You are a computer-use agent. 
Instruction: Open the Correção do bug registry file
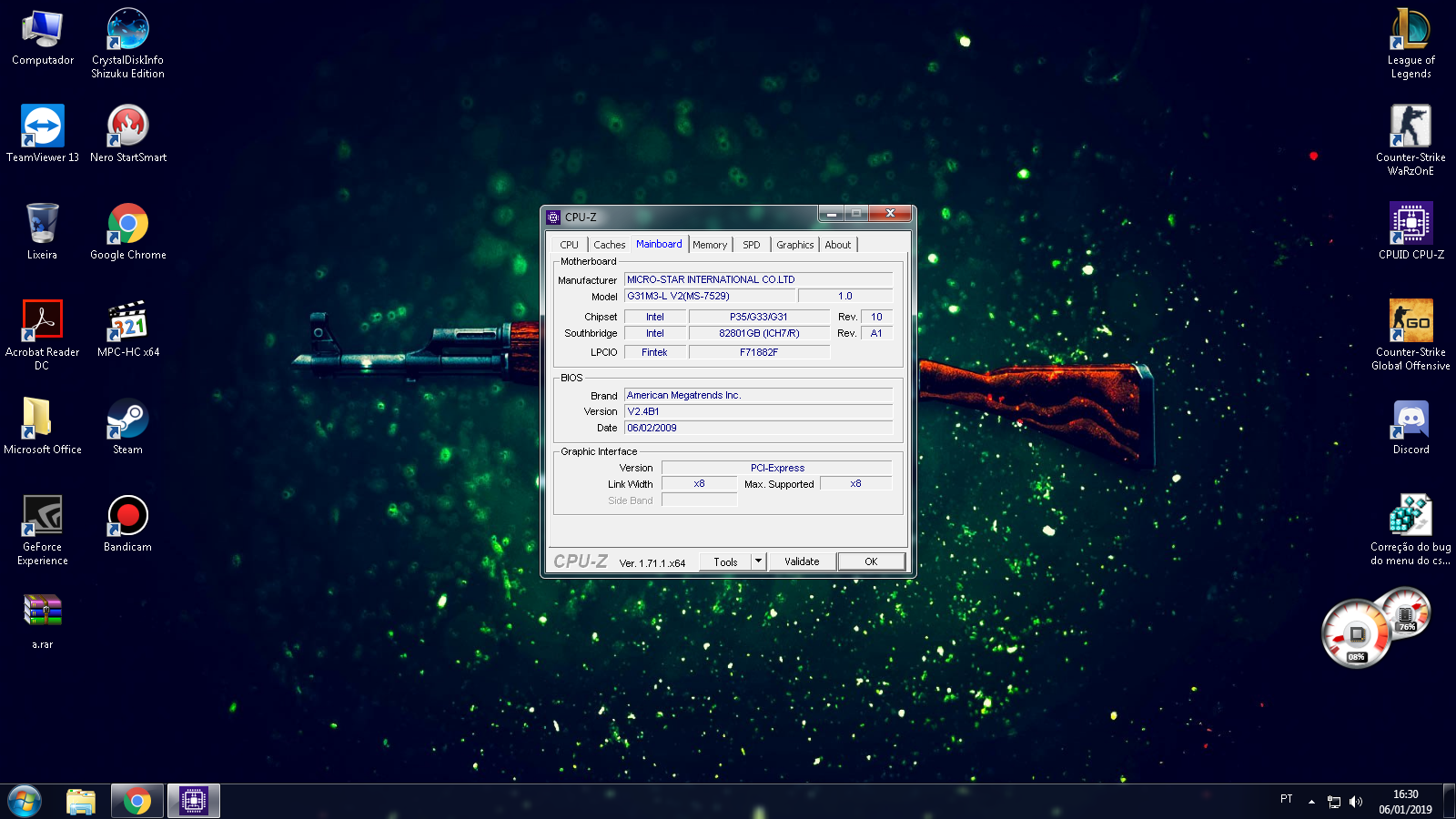click(1410, 531)
